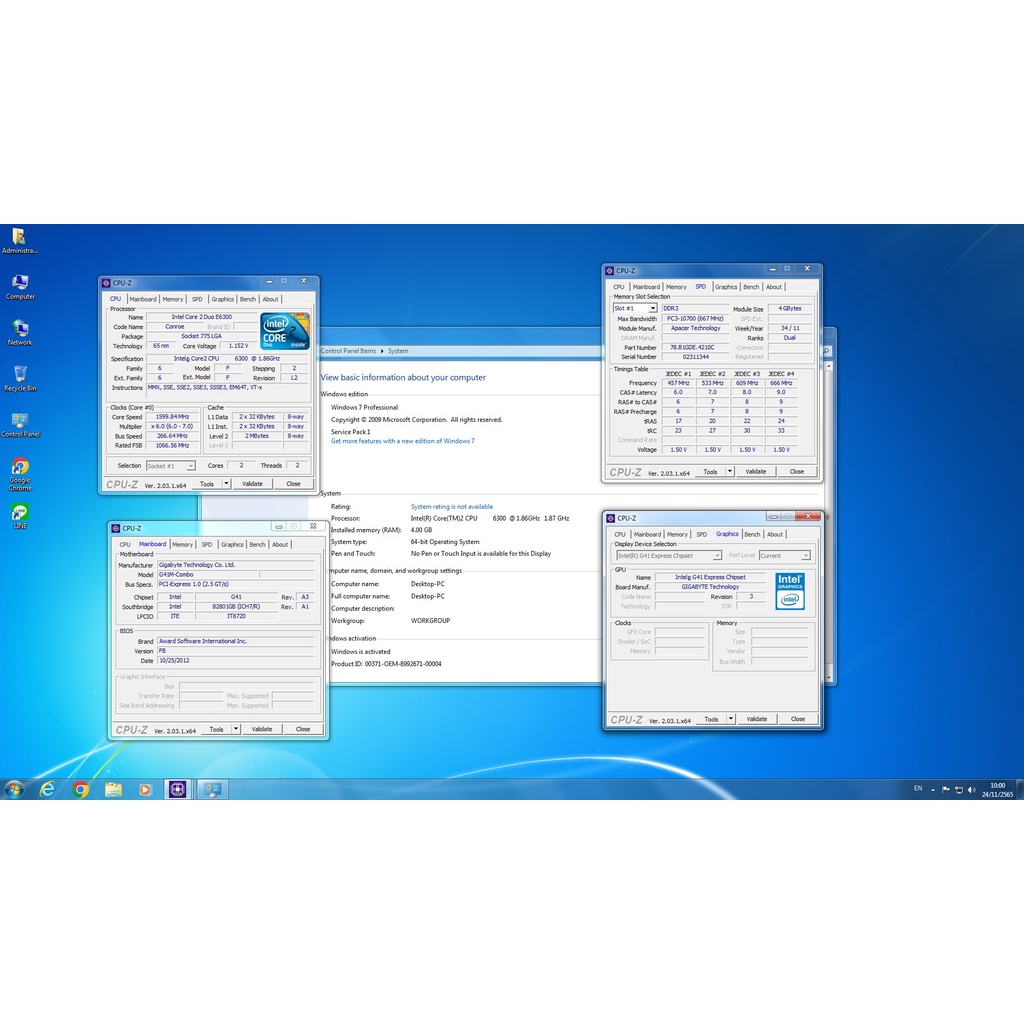The height and width of the screenshot is (1024, 1024).
Task: Open Display Device Selection G41 dropdown
Action: [x=716, y=556]
